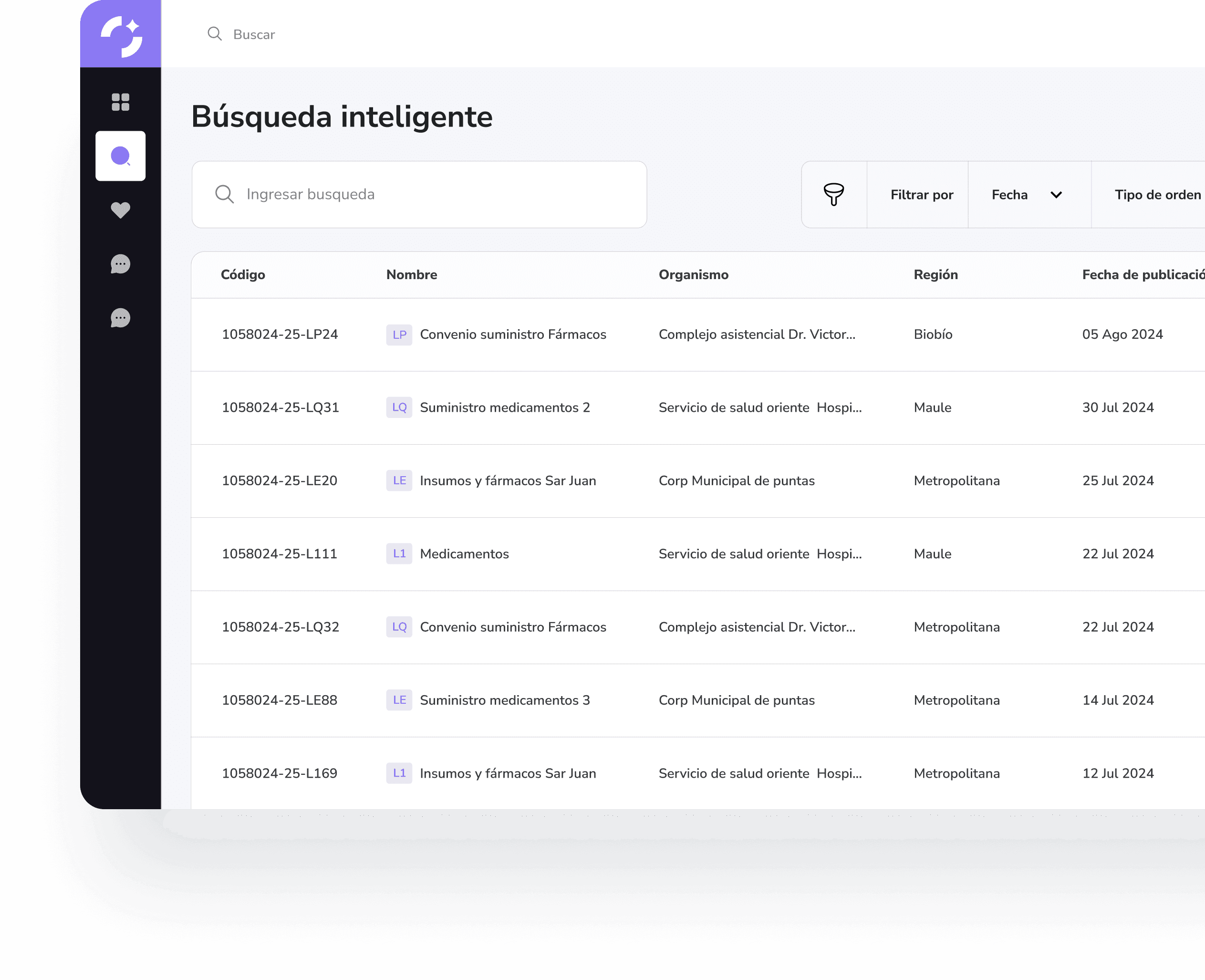1205x980 pixels.
Task: Select code 1058024-25-L111
Action: click(280, 554)
